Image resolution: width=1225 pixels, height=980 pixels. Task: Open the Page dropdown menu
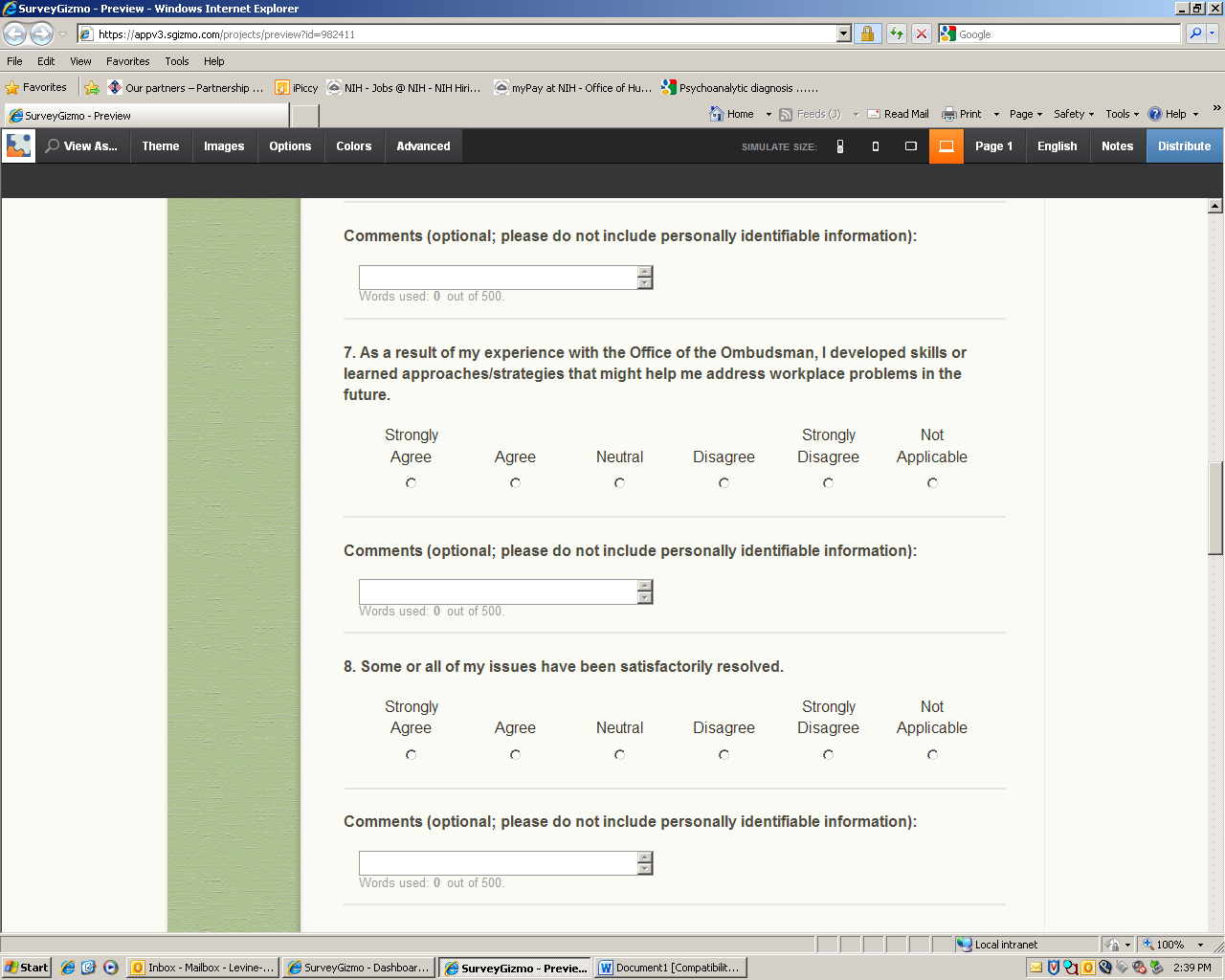(1026, 114)
